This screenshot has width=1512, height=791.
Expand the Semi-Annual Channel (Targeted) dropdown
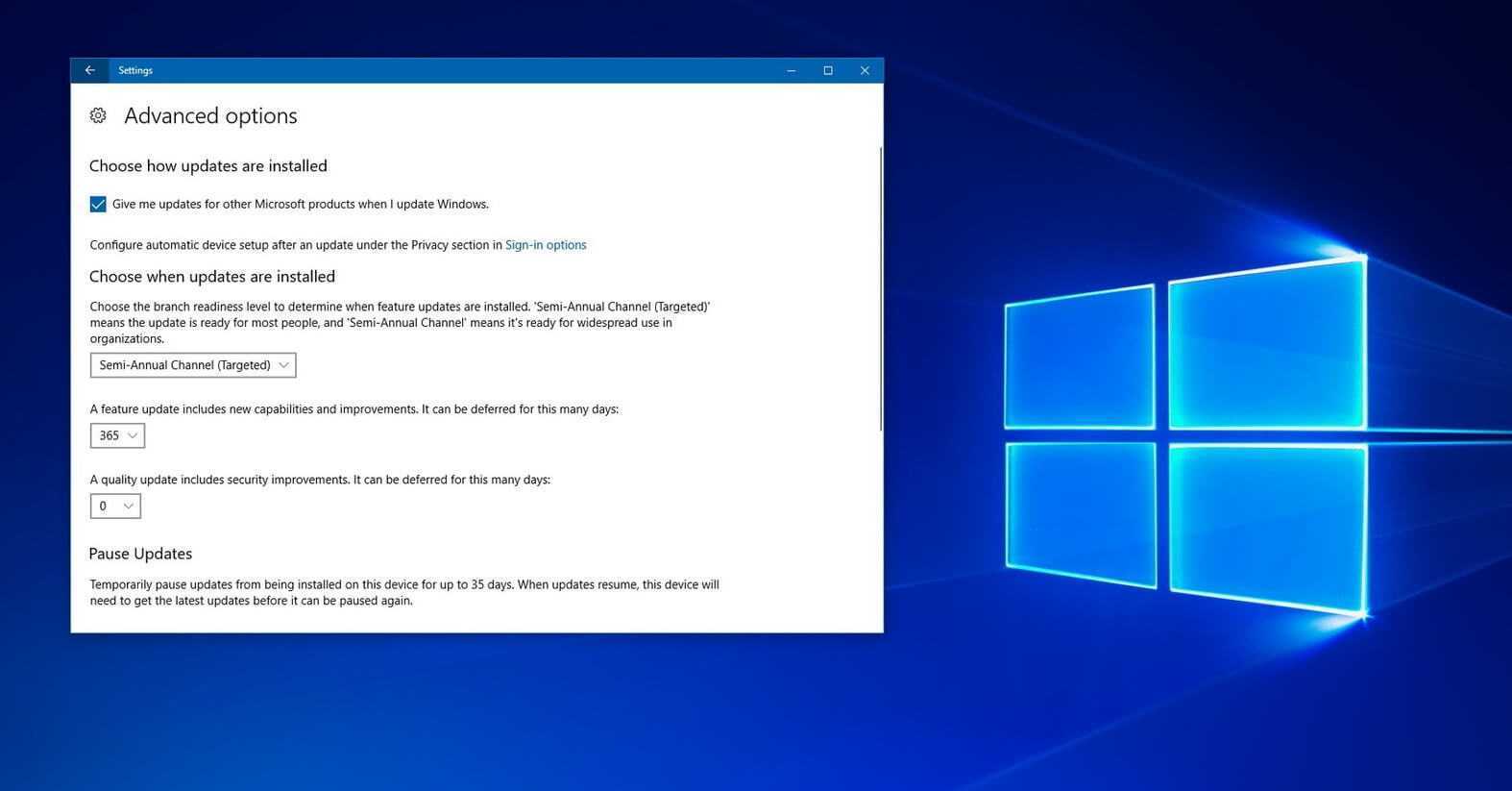click(x=193, y=365)
